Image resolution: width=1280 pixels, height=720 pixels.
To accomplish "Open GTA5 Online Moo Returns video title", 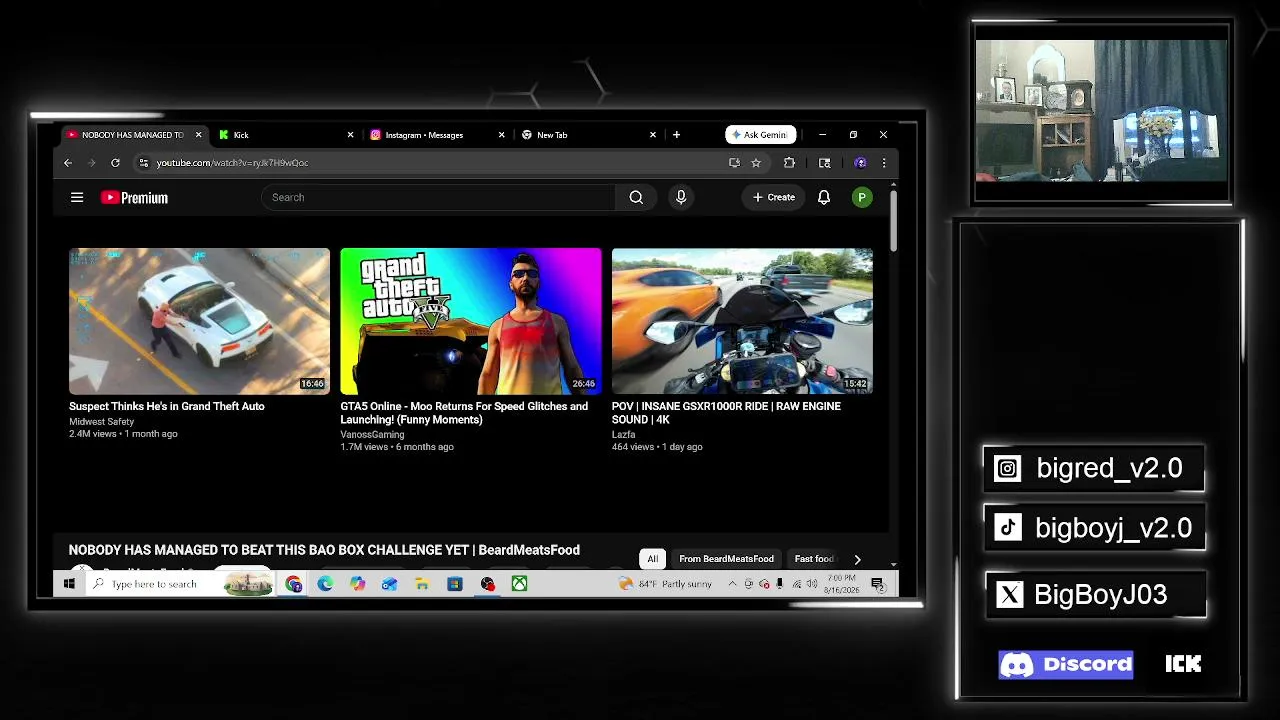I will pos(464,413).
